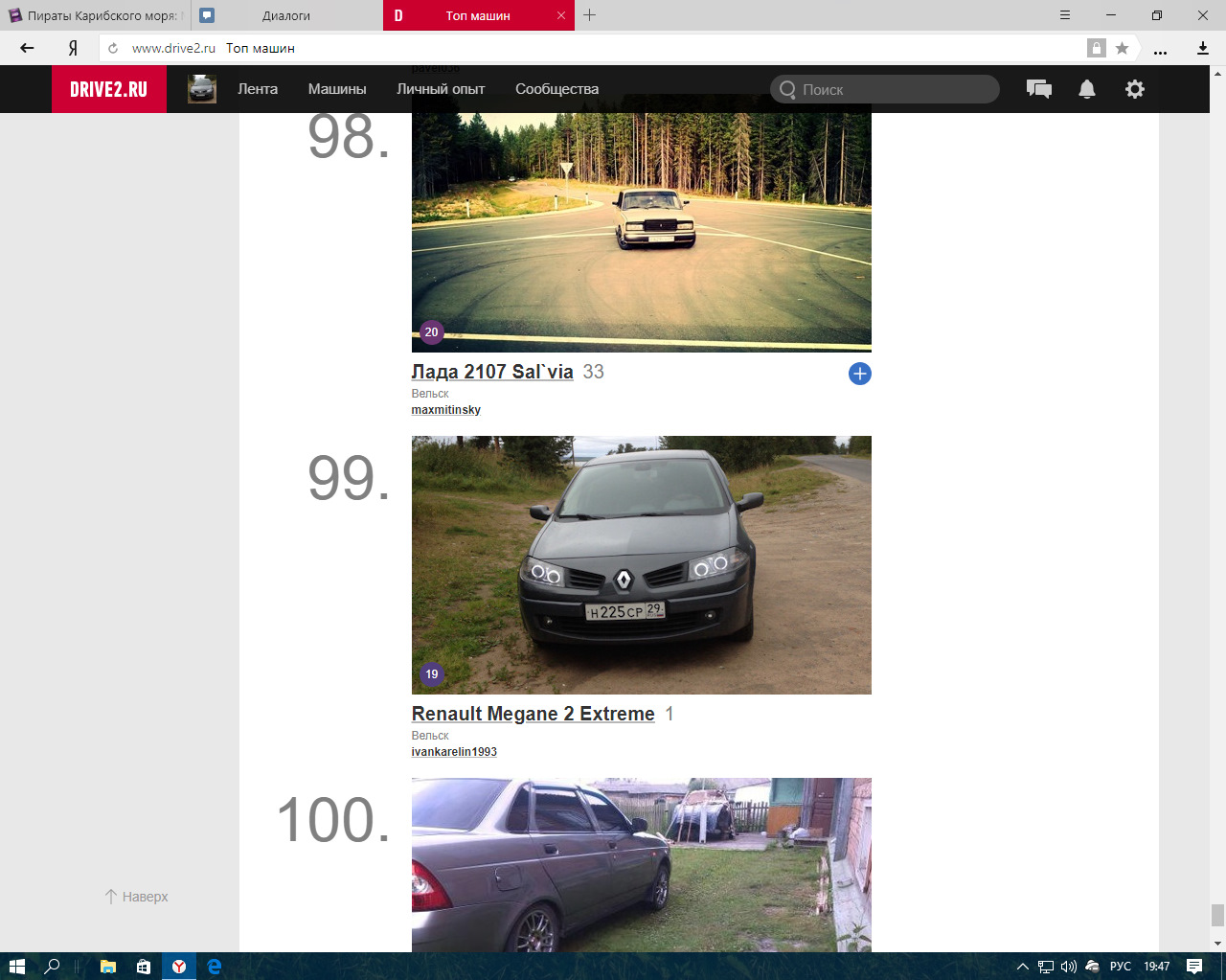Open browser downloads arrow icon

1203,48
